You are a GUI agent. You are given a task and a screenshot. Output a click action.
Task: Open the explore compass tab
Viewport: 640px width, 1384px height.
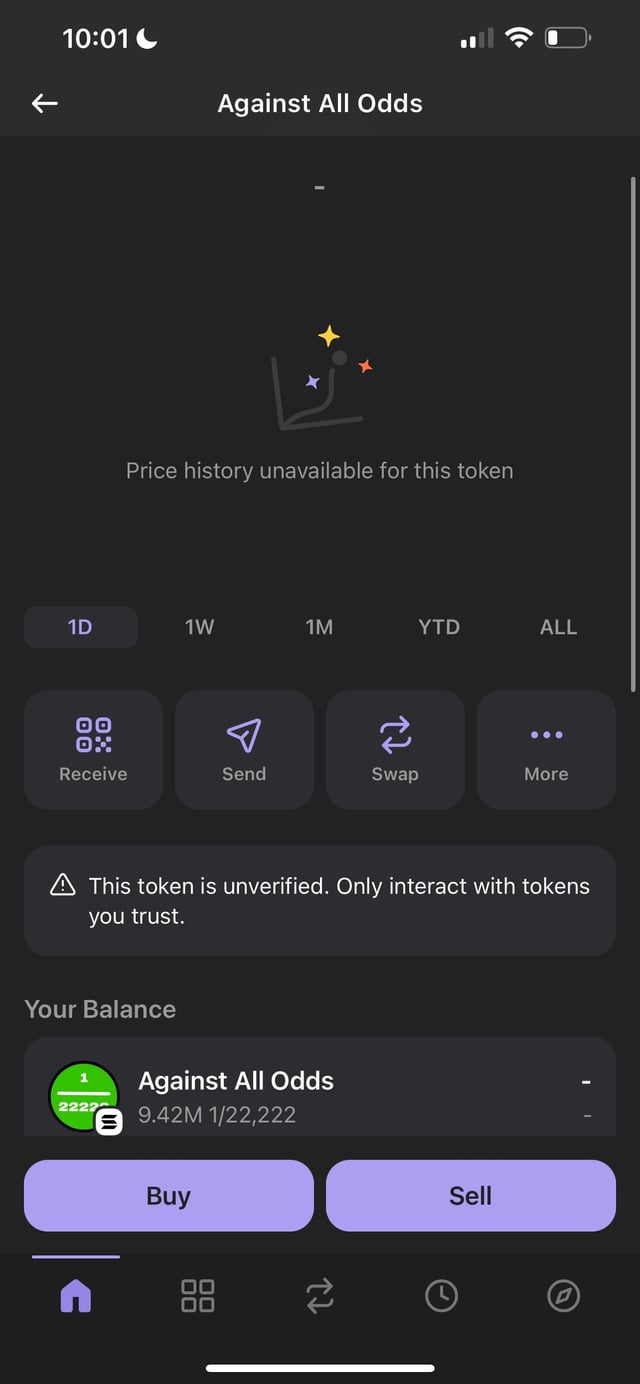(x=563, y=1296)
